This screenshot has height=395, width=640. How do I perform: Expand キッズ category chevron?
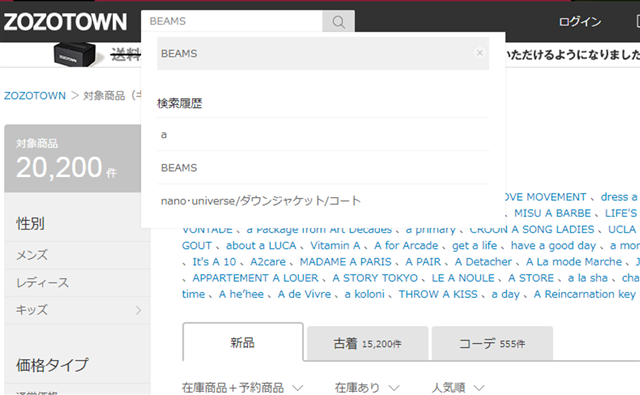(x=138, y=311)
